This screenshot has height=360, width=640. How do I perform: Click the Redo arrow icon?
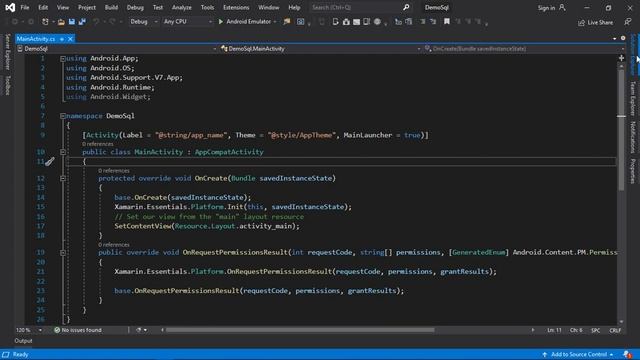pyautogui.click(x=112, y=22)
